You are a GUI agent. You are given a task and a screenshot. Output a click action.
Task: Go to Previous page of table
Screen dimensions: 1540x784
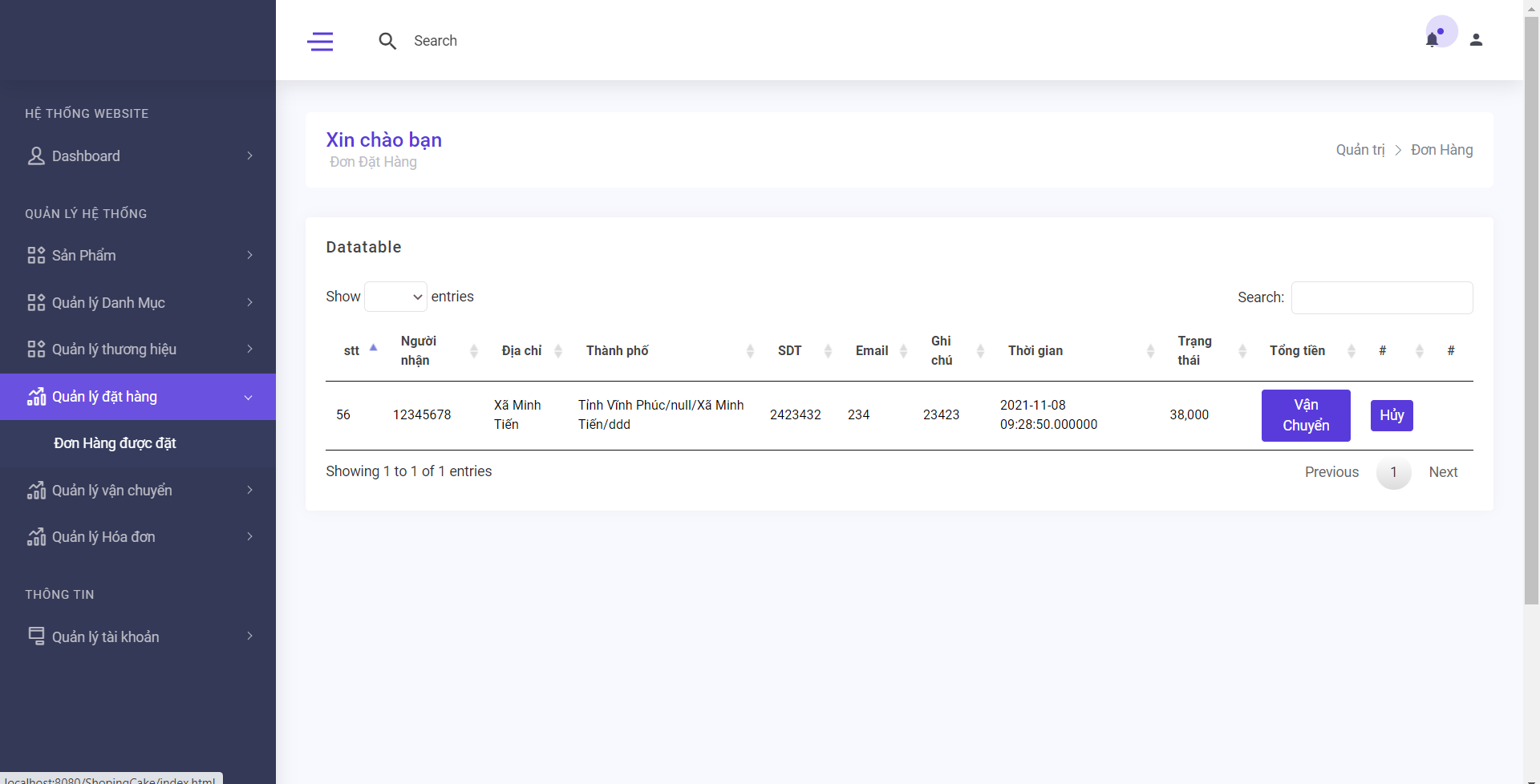point(1331,472)
